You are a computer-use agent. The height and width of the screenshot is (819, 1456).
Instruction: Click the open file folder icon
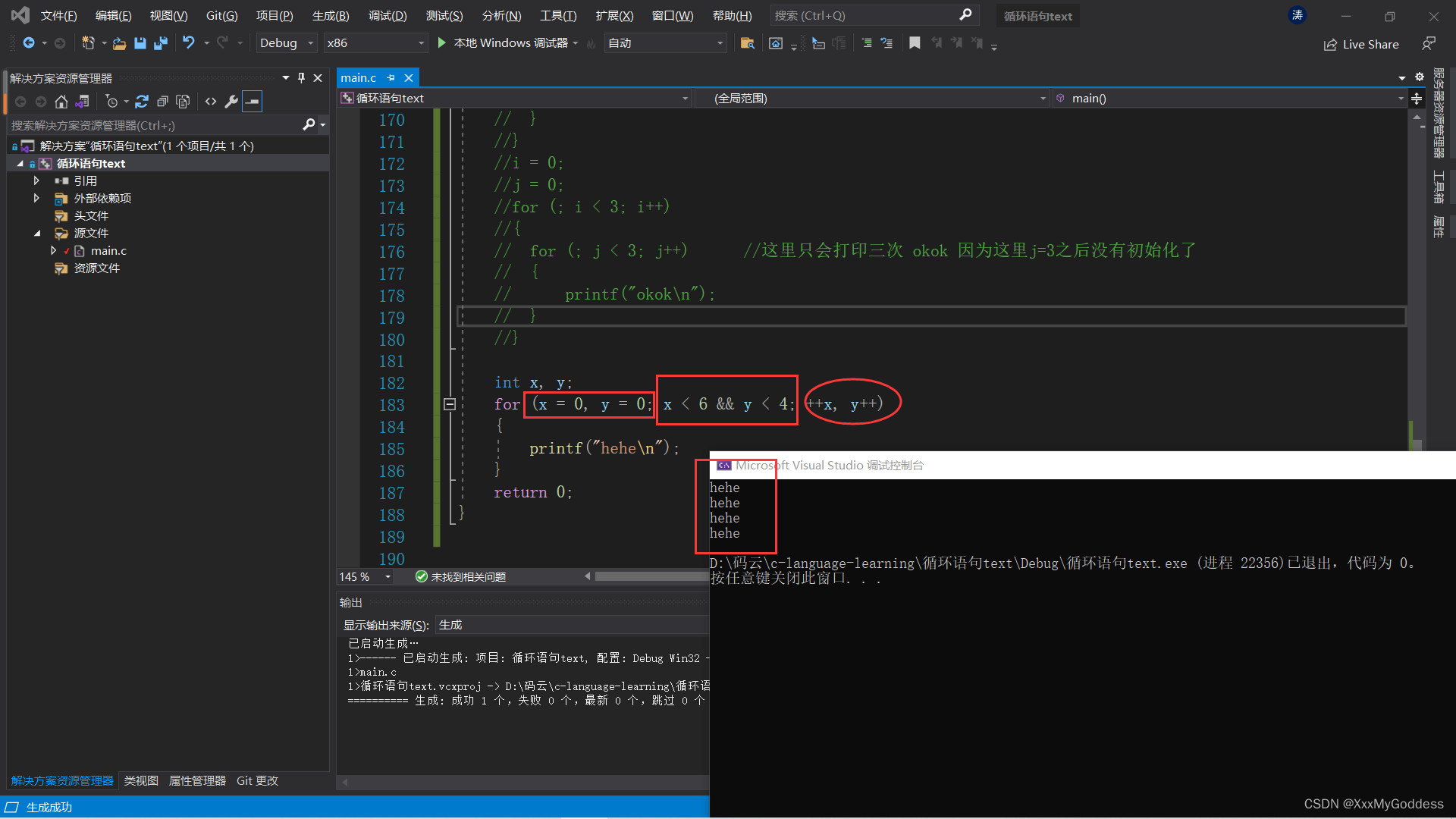[119, 43]
